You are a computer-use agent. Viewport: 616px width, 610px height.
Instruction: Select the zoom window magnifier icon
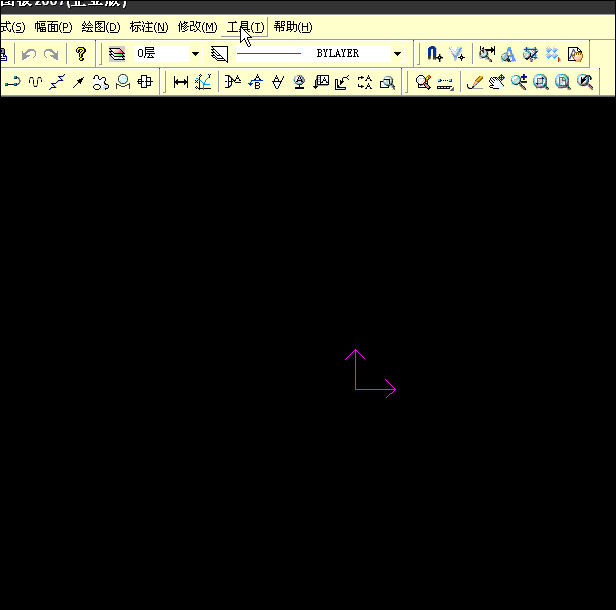[541, 82]
